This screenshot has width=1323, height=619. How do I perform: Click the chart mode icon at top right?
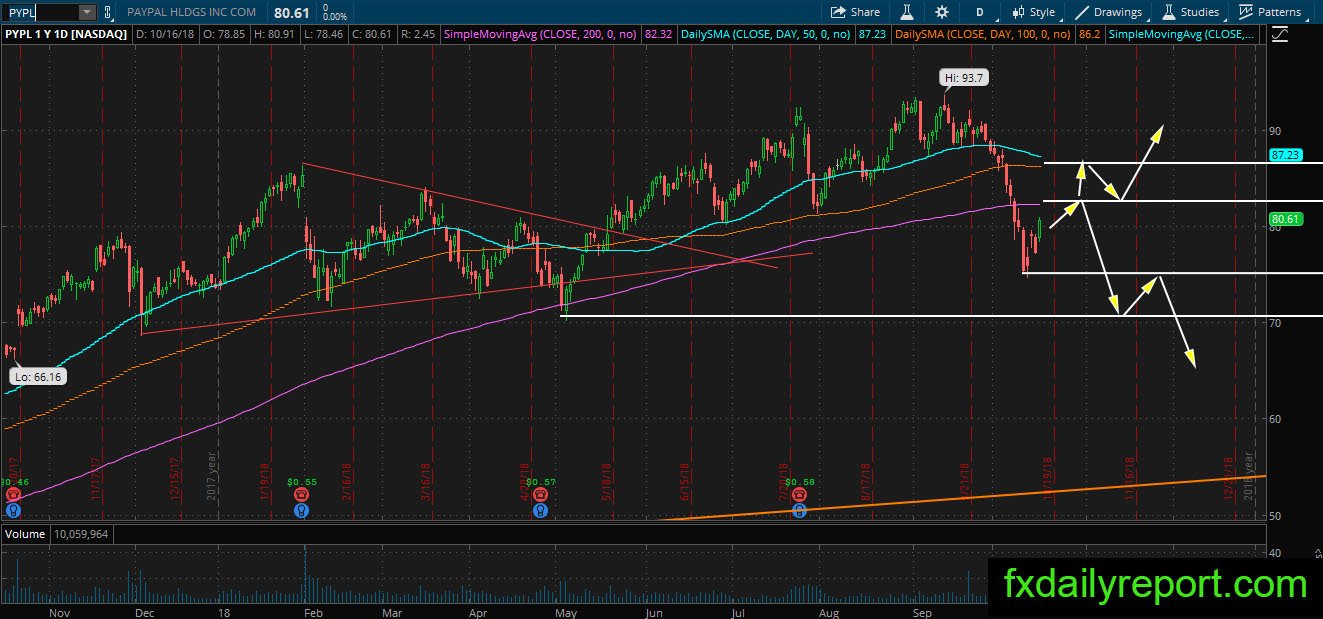tap(1282, 35)
